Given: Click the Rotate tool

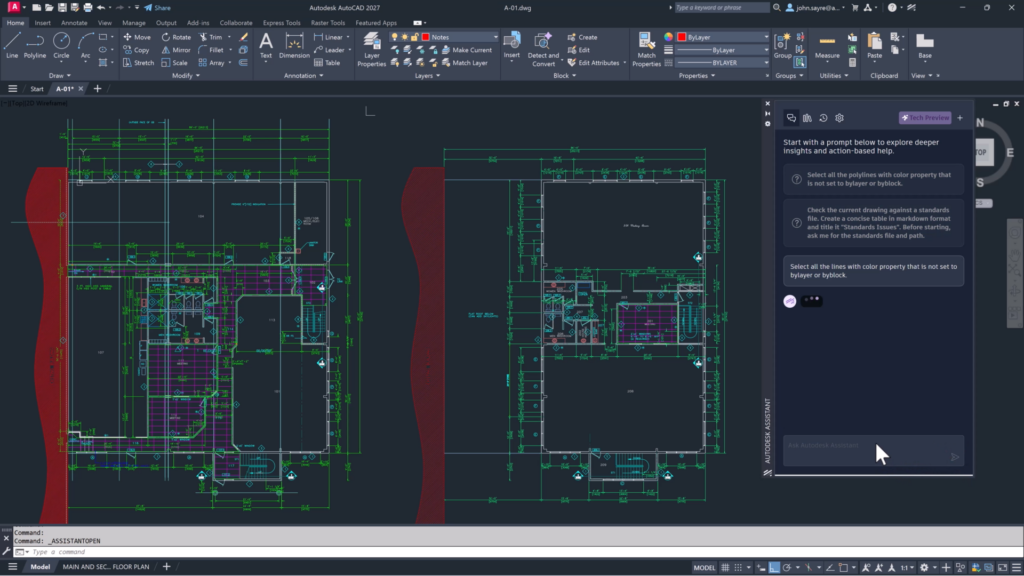Looking at the screenshot, I should point(176,37).
